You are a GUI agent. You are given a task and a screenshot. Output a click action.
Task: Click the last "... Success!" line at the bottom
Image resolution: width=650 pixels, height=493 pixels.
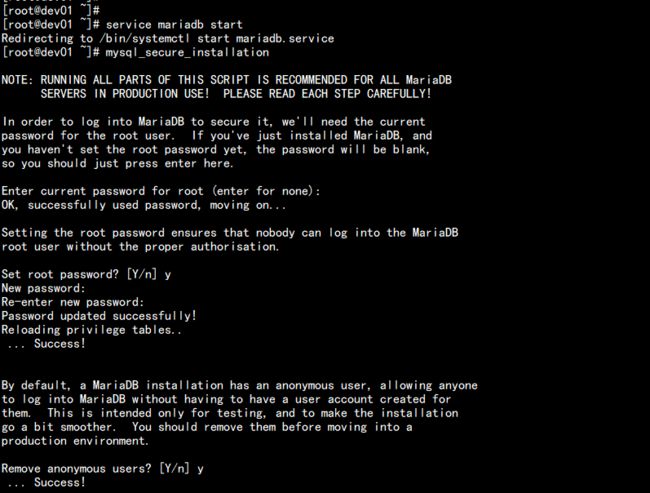46,482
